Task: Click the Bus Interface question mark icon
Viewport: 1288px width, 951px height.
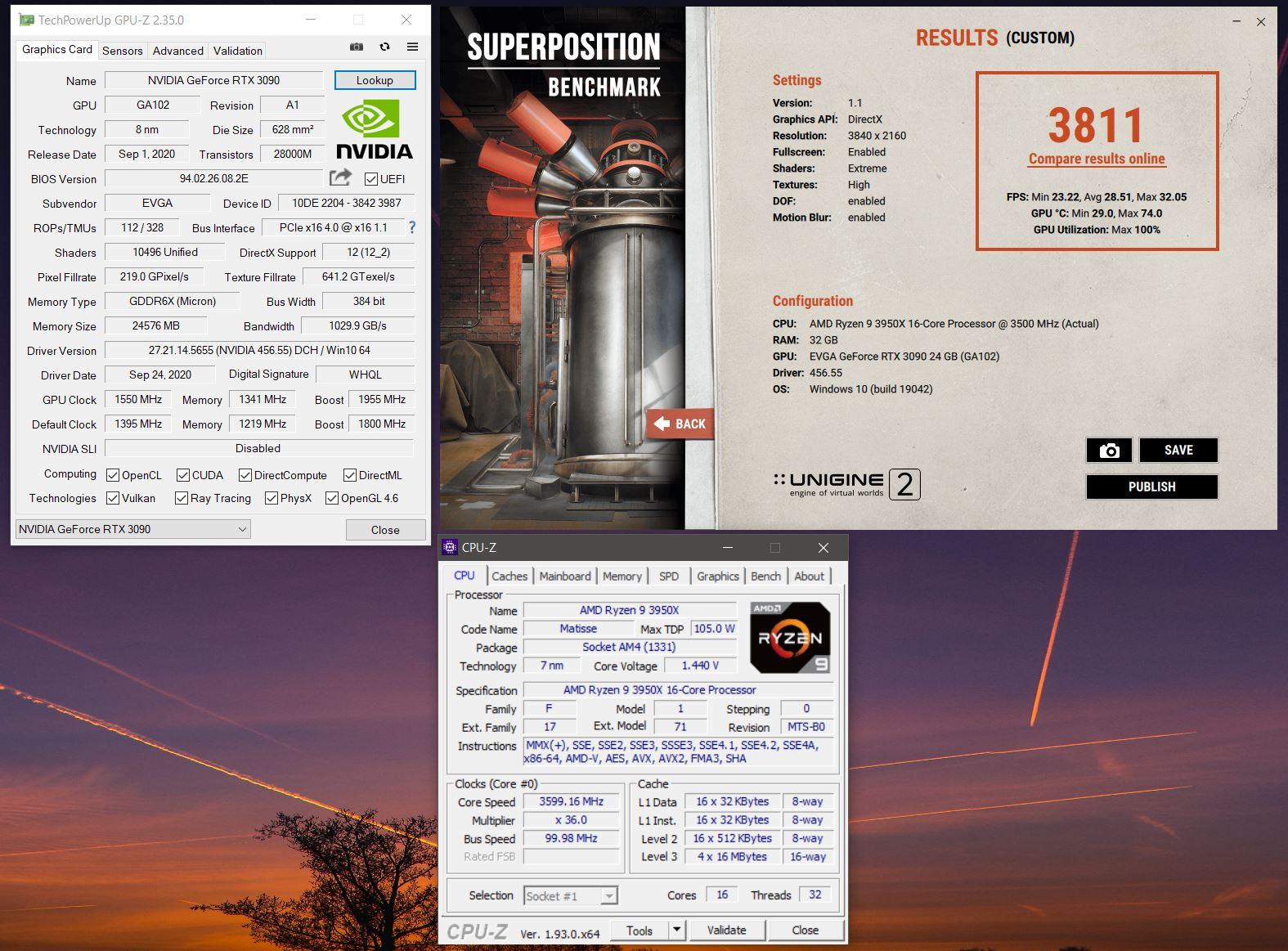Action: pyautogui.click(x=411, y=227)
